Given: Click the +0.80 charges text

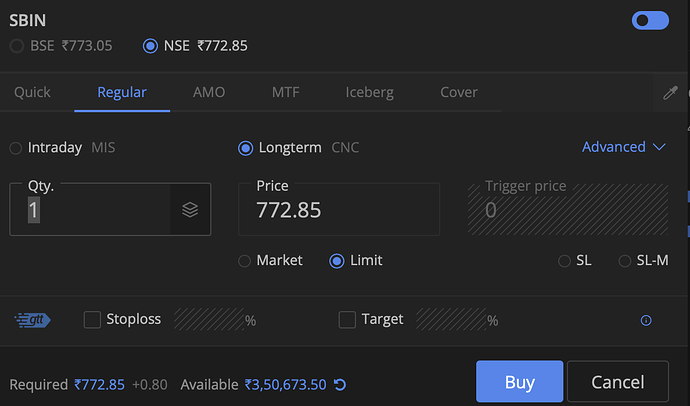Looking at the screenshot, I should point(150,385).
